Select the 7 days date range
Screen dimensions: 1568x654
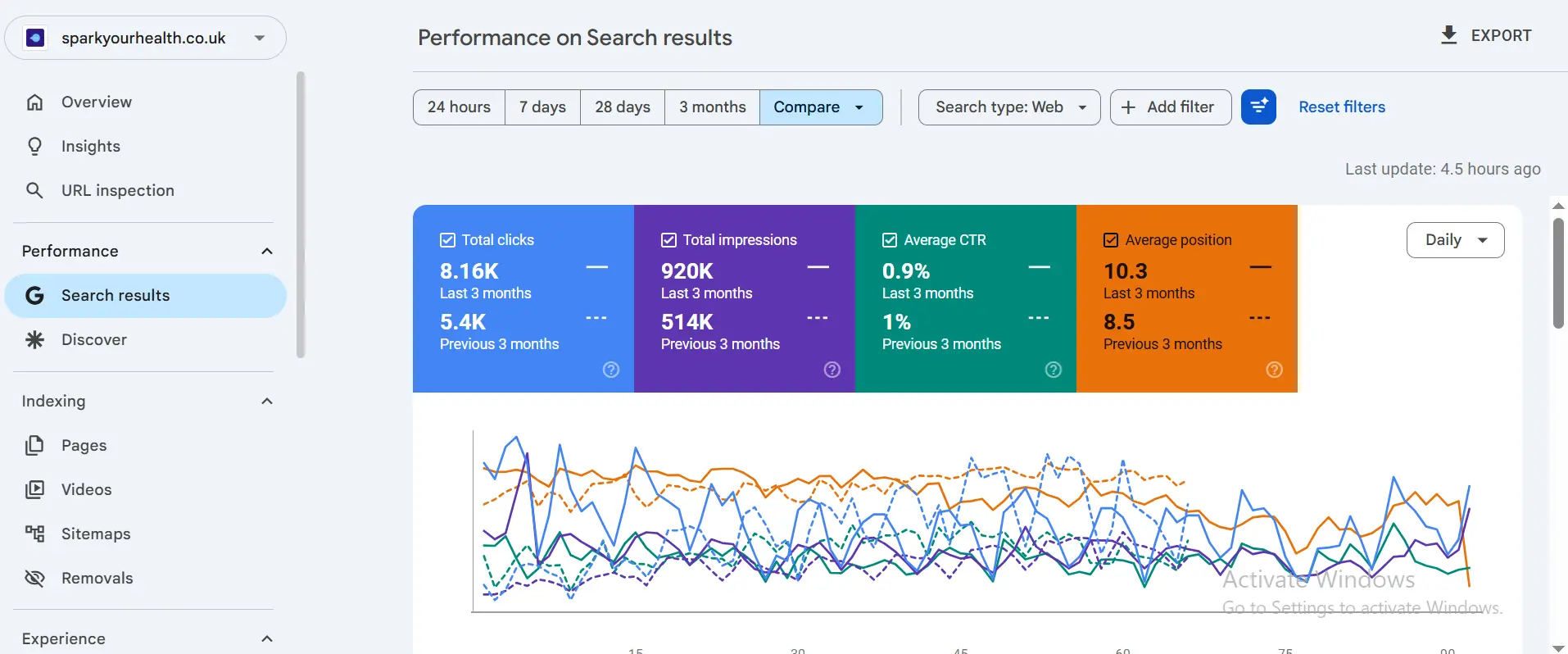[x=542, y=107]
